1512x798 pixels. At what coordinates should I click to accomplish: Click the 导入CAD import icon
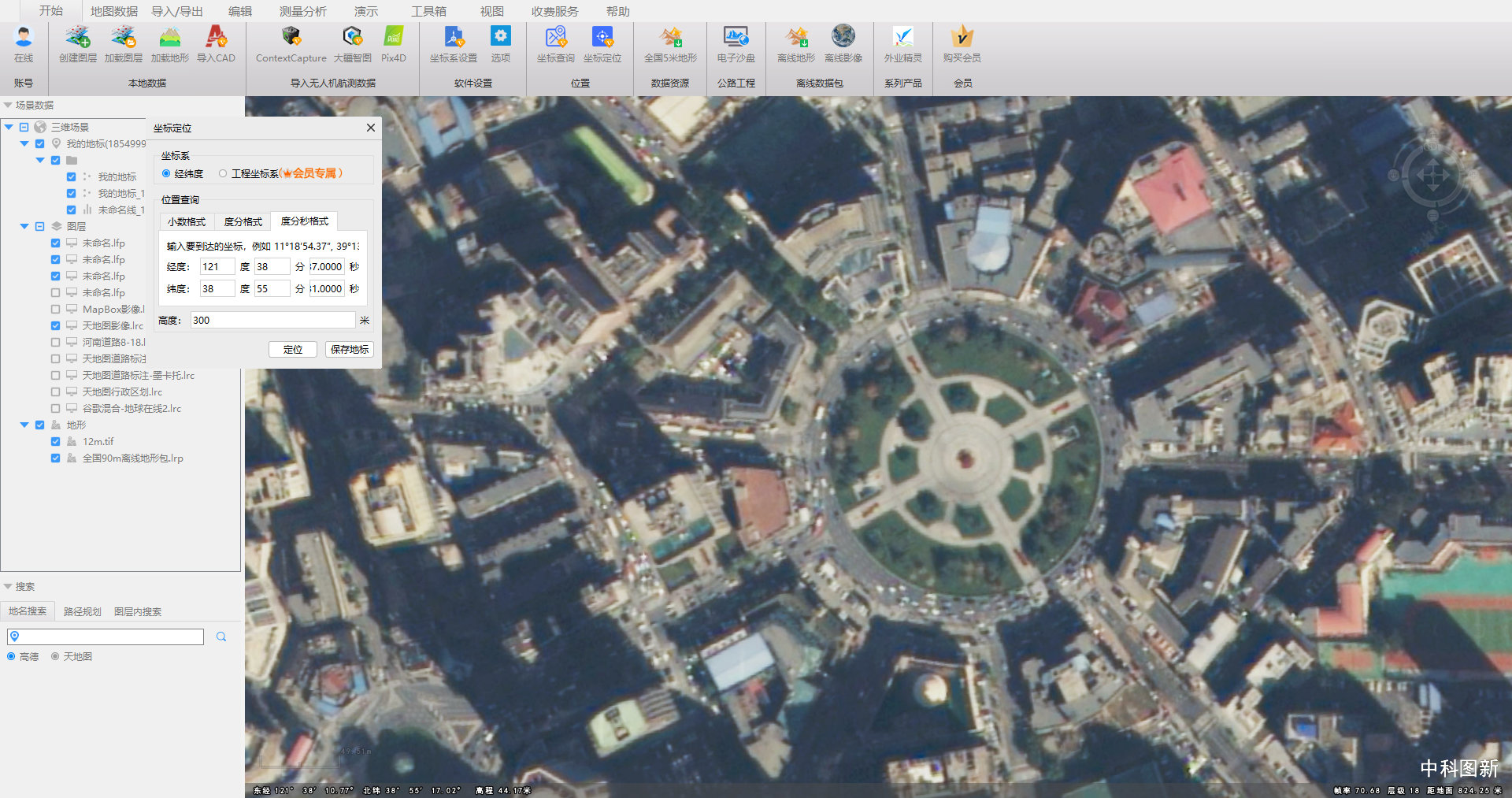216,43
